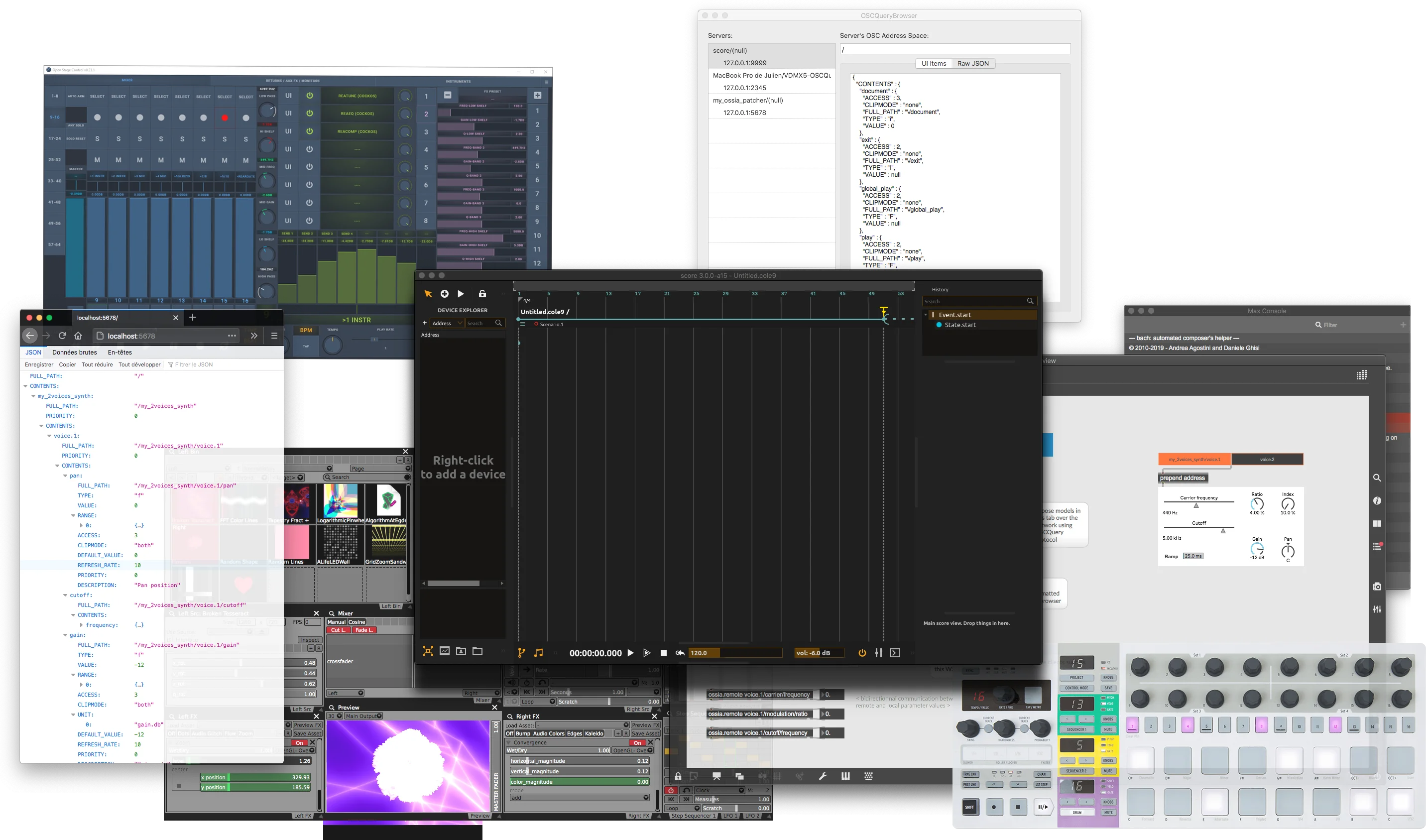1426x840 pixels.
Task: Select the arrow pointer tool in score
Action: coord(428,294)
